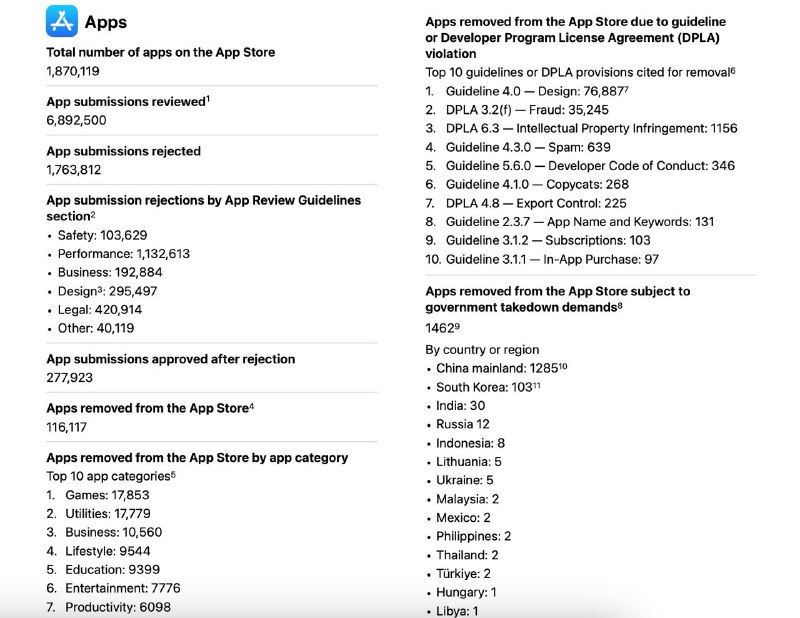Select the value 1462 with footnote 9
This screenshot has height=618, width=800.
point(442,328)
